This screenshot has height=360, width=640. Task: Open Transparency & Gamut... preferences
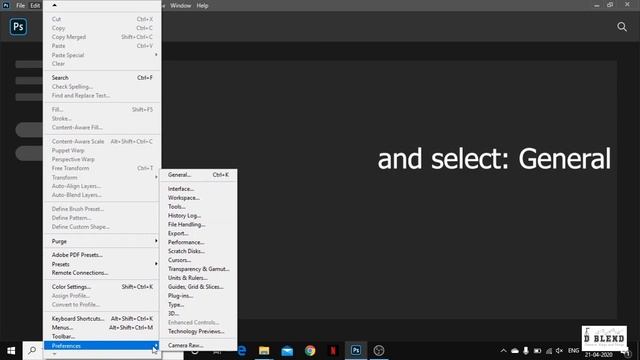(x=198, y=269)
